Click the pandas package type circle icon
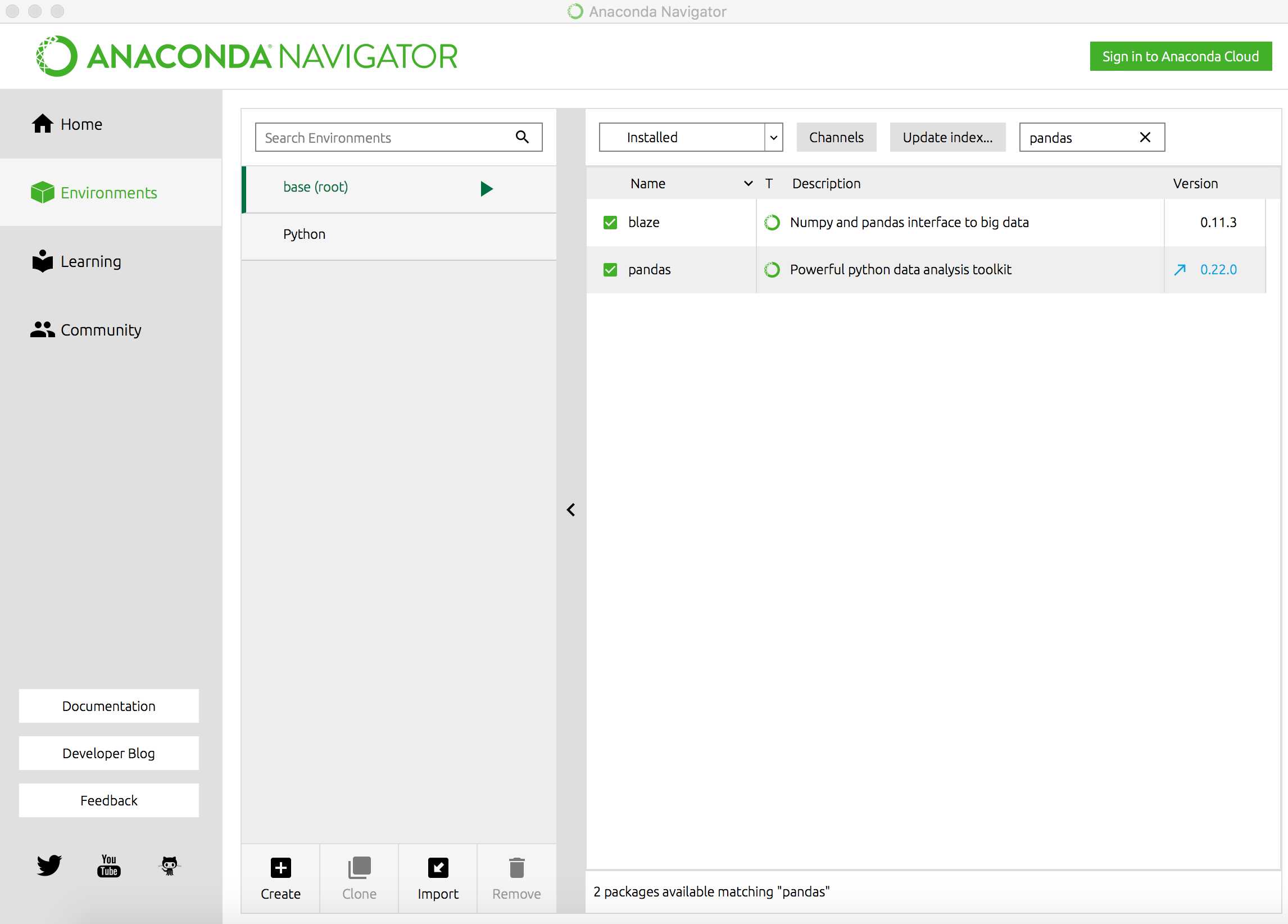1288x924 pixels. coord(772,269)
